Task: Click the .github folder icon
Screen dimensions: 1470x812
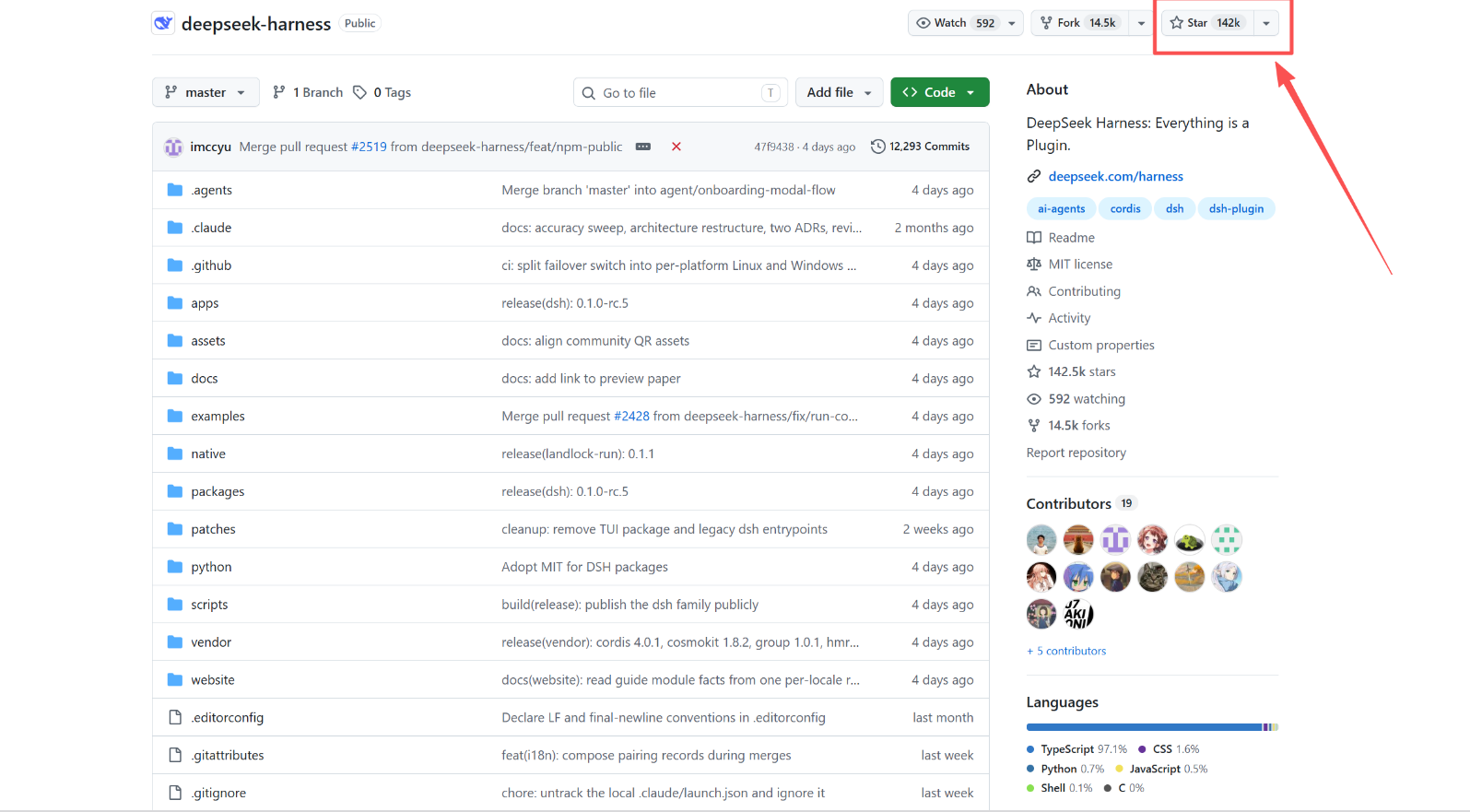Action: [175, 265]
